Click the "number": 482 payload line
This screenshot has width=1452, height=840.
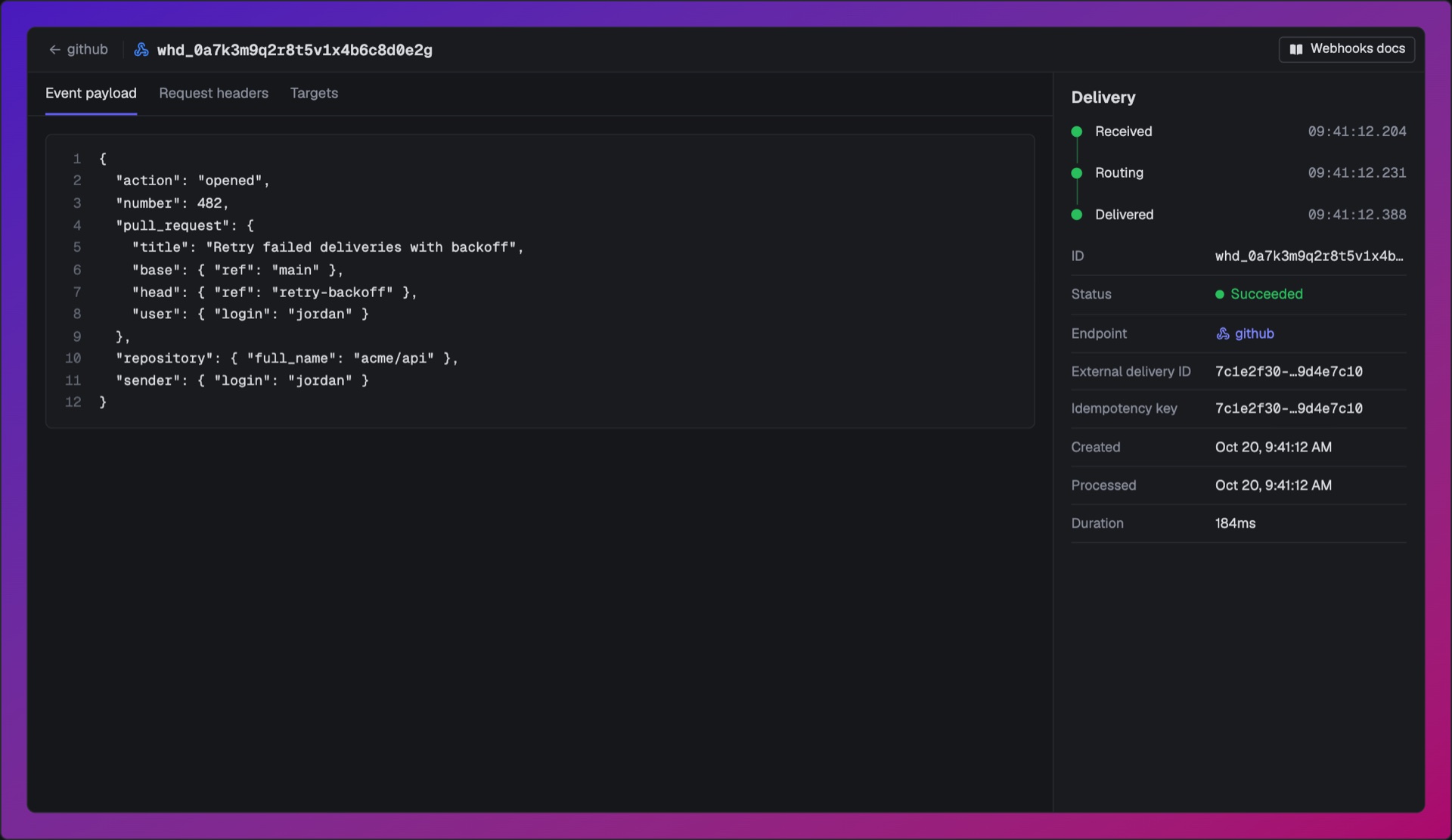tap(172, 203)
